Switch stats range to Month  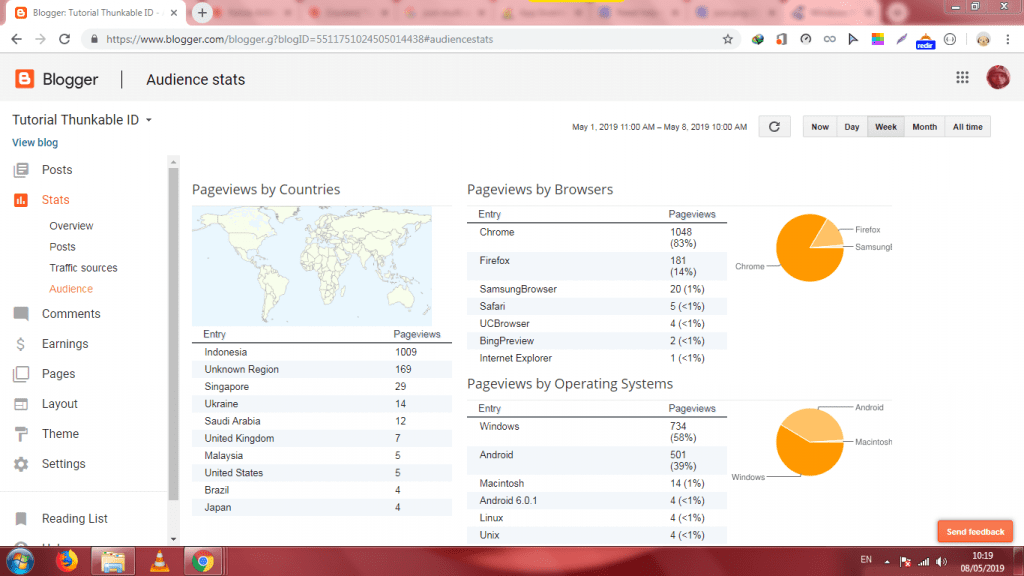(x=924, y=127)
